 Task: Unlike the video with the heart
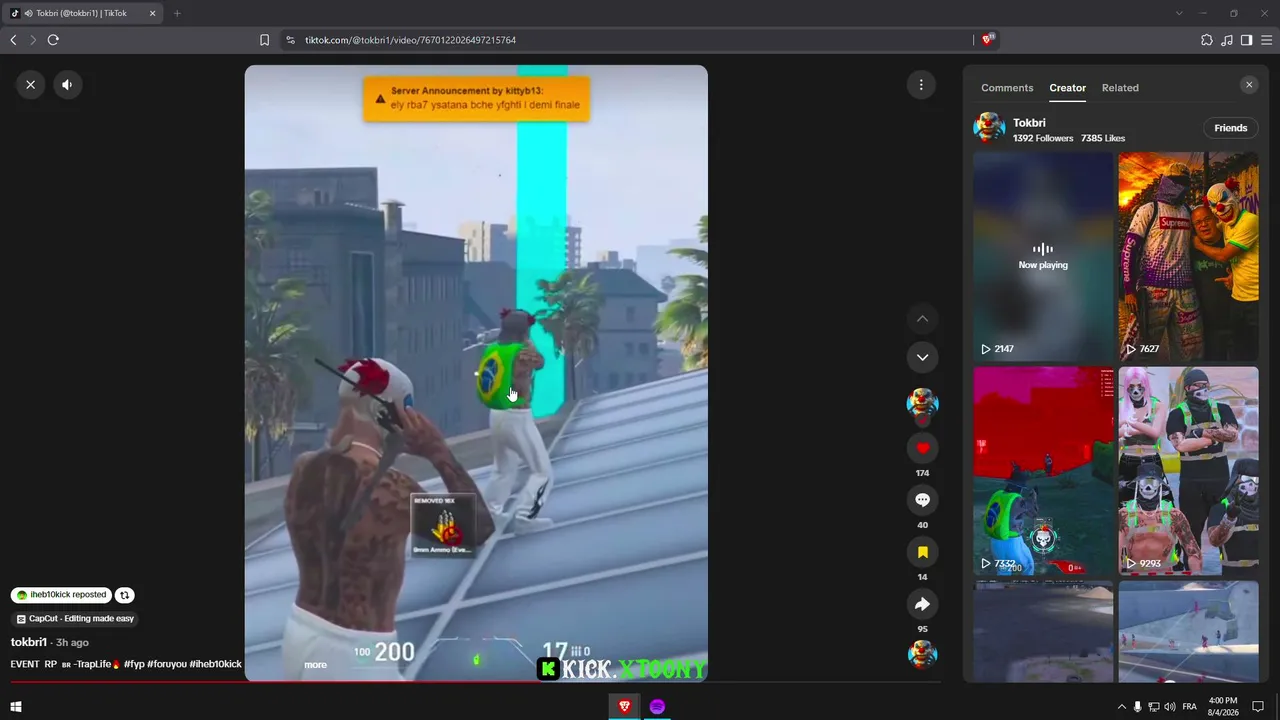coord(922,448)
